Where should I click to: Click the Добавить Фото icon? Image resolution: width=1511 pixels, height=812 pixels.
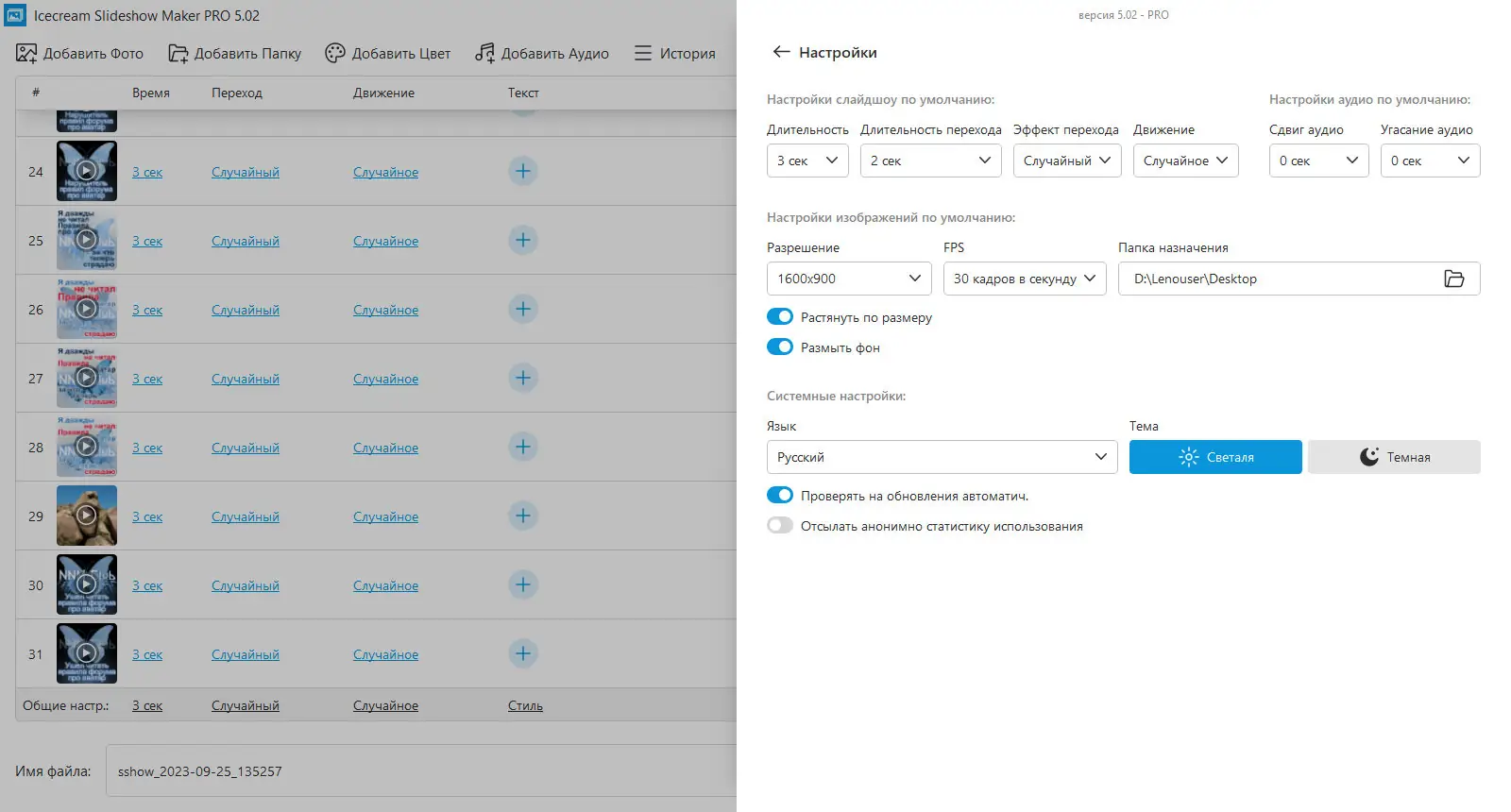coord(26,54)
